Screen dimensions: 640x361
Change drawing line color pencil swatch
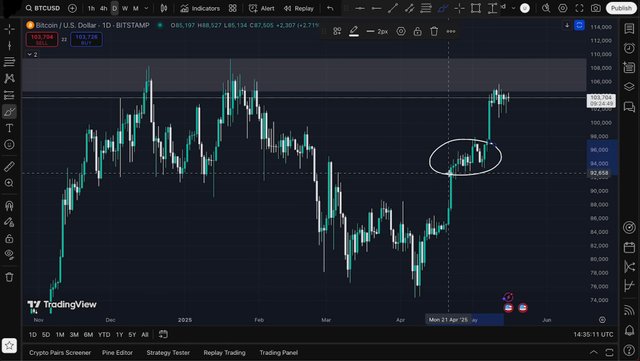click(354, 31)
